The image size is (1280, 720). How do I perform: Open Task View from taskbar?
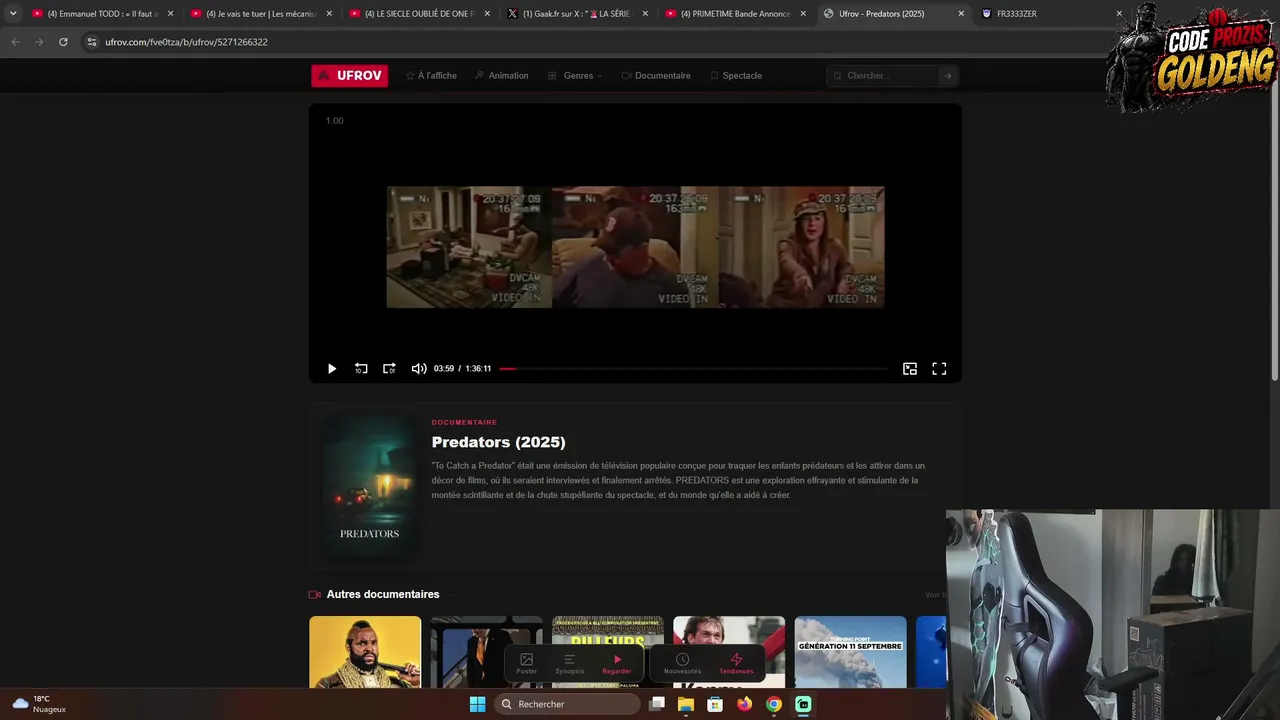(657, 704)
